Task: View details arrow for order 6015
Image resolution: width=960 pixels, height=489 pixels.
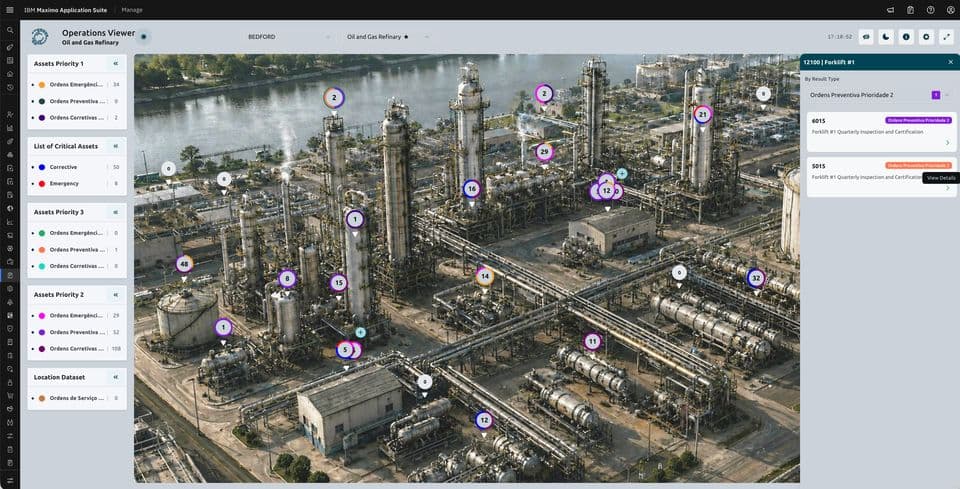Action: click(947, 143)
